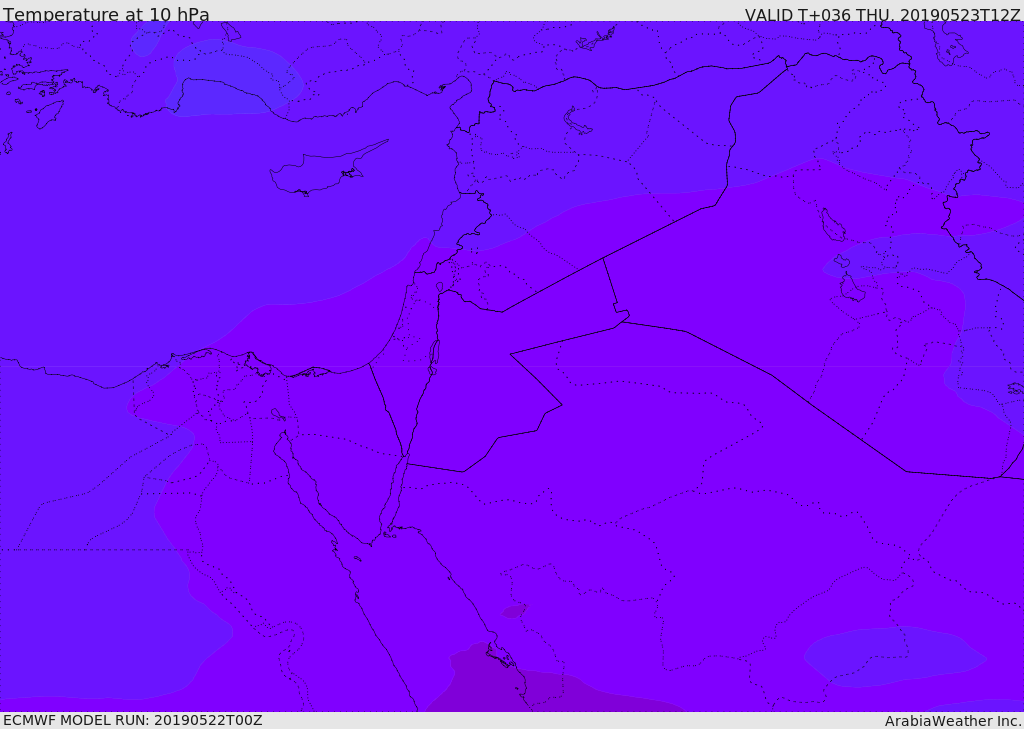Click the 'Temperature at 10 hPa' title text
The image size is (1024, 729).
(x=106, y=14)
